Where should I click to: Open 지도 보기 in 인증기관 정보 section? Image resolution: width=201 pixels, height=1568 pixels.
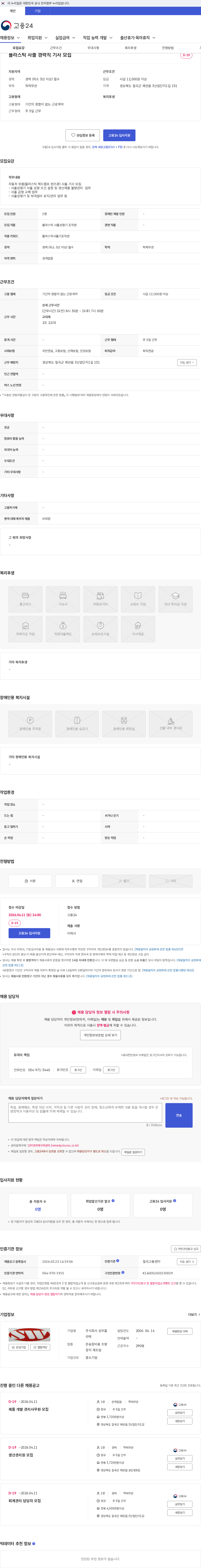(x=187, y=1262)
